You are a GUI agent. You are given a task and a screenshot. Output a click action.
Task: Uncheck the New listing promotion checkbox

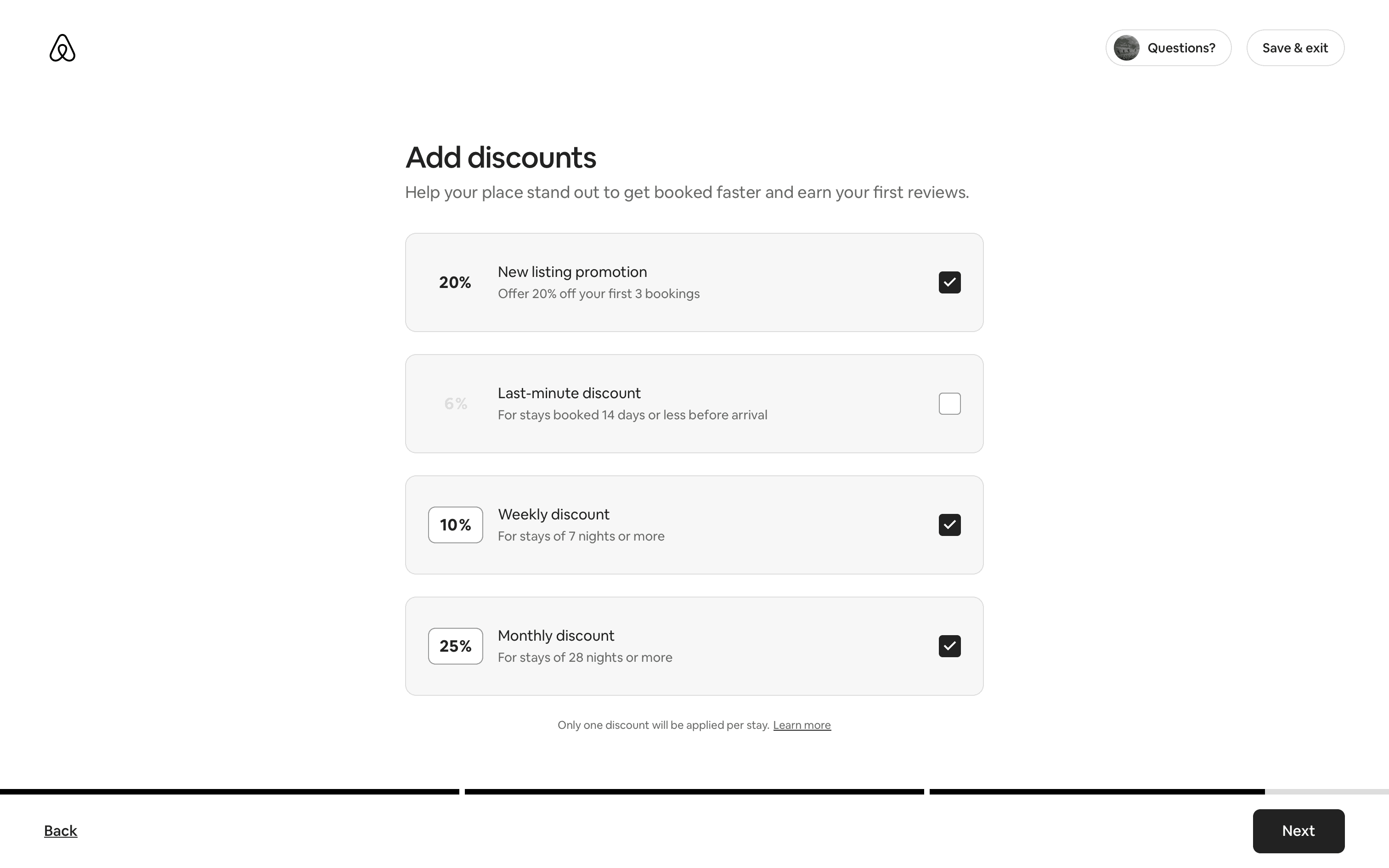(949, 282)
